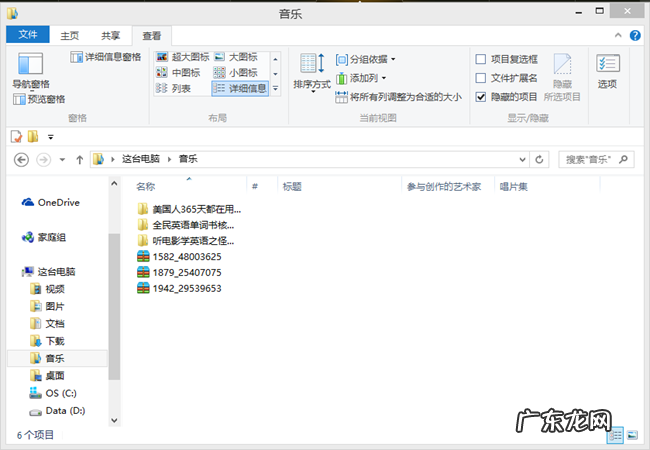Open 视频 folder in navigation pane
The height and width of the screenshot is (450, 650).
(x=48, y=289)
